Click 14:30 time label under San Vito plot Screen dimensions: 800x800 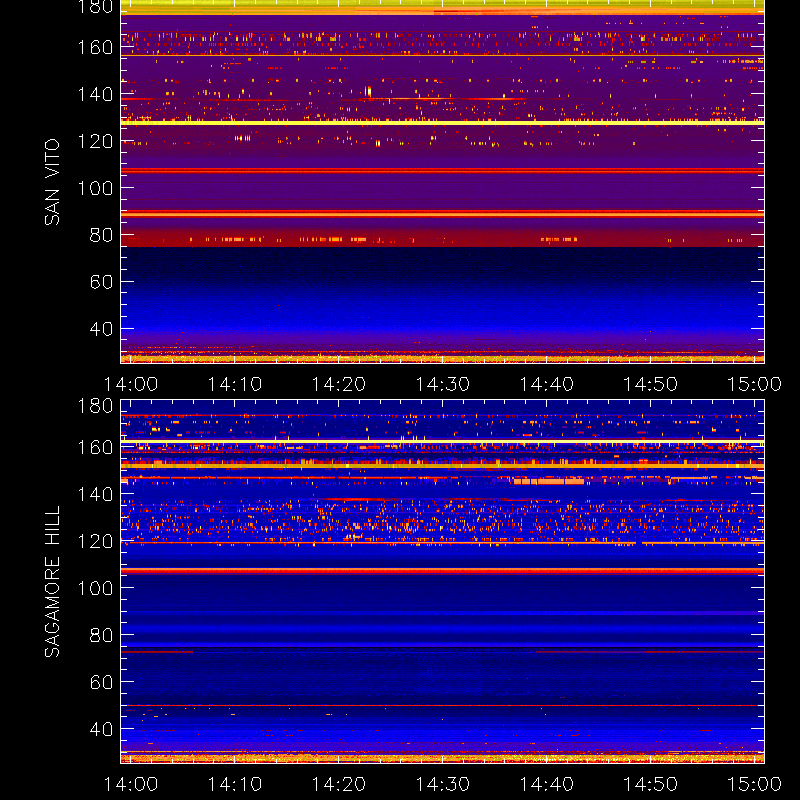tap(442, 384)
